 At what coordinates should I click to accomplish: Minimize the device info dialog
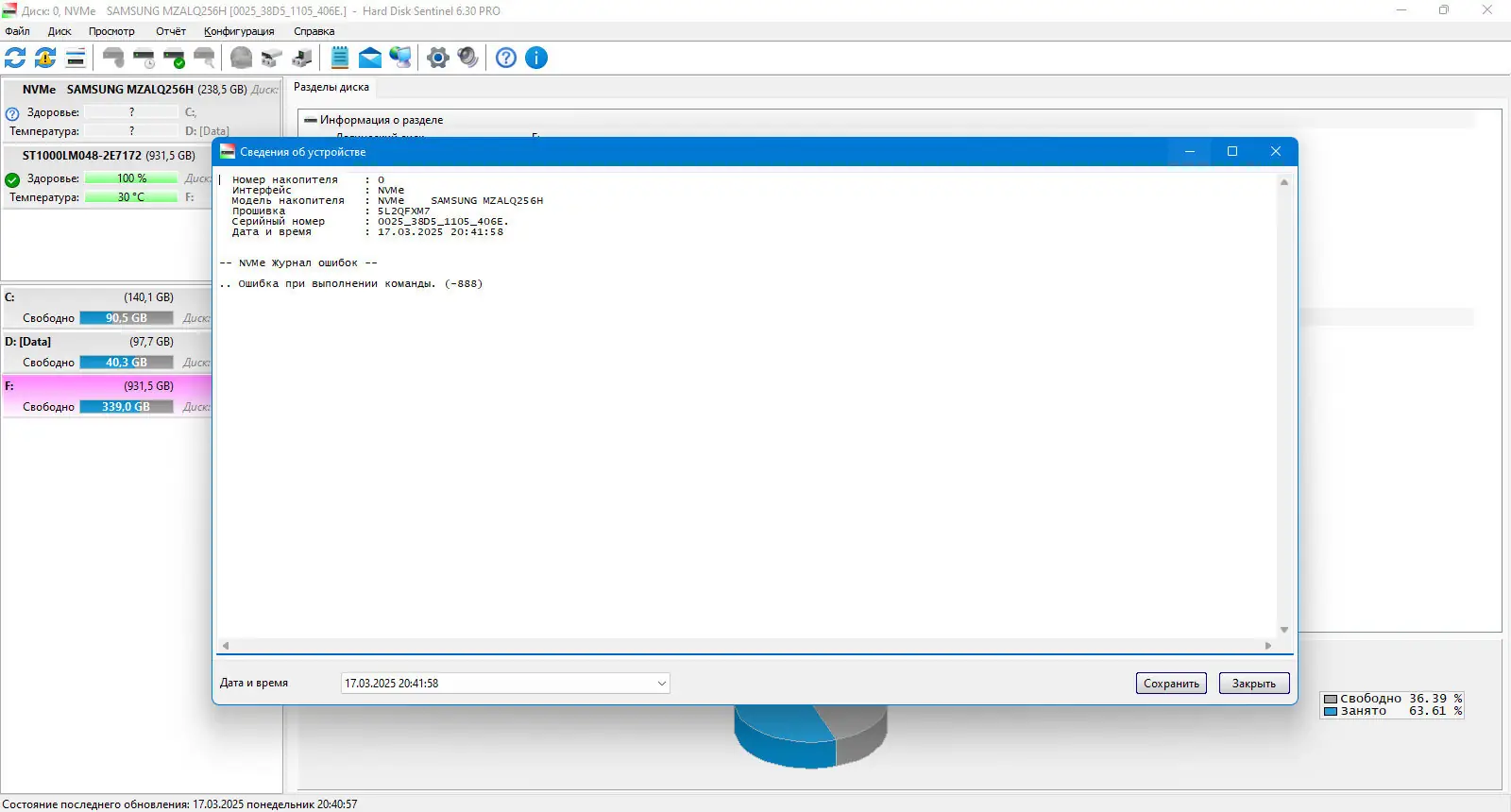(1190, 151)
